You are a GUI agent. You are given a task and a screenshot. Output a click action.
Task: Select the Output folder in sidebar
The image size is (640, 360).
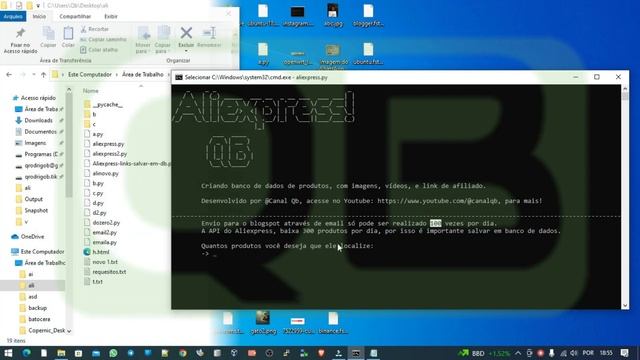(x=33, y=199)
